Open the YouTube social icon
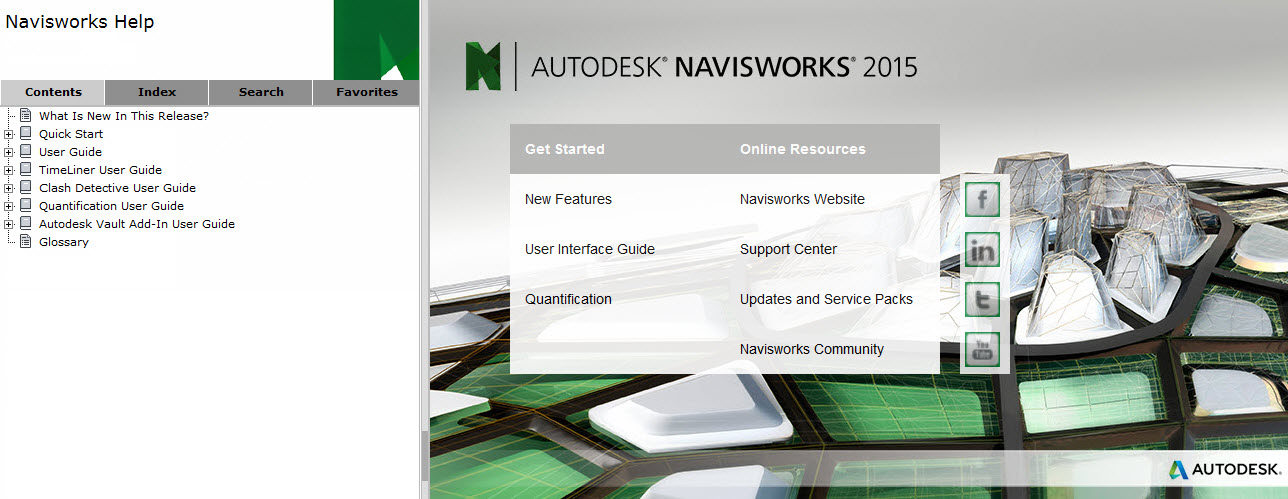The height and width of the screenshot is (499, 1288). tap(982, 349)
